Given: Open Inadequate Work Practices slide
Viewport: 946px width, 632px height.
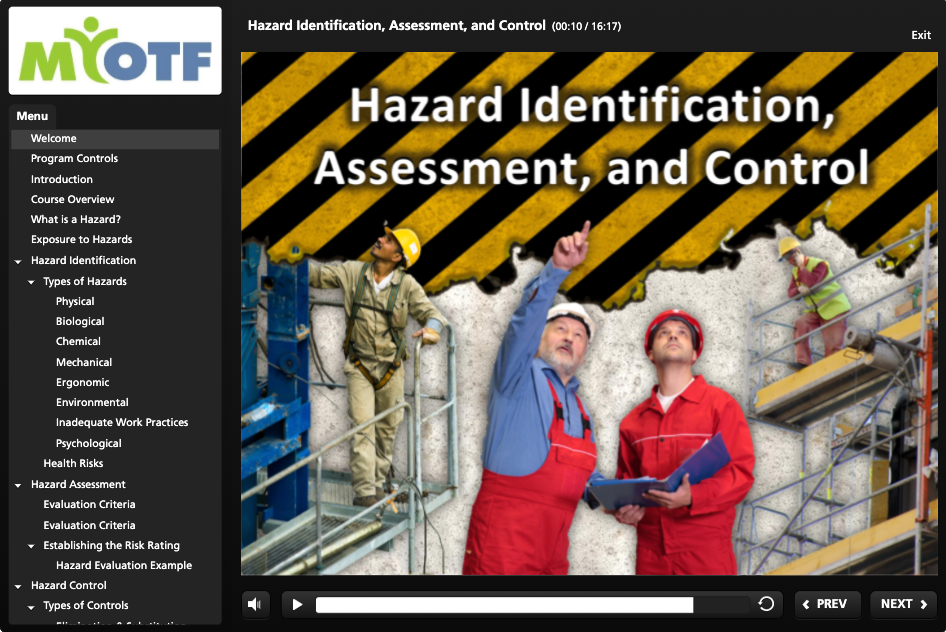Looking at the screenshot, I should pyautogui.click(x=122, y=423).
